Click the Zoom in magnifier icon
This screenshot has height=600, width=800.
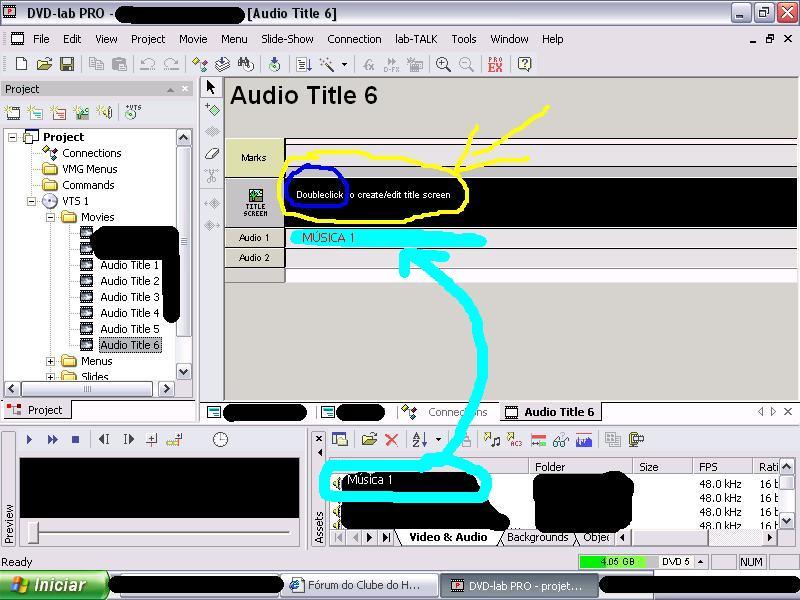click(x=443, y=64)
